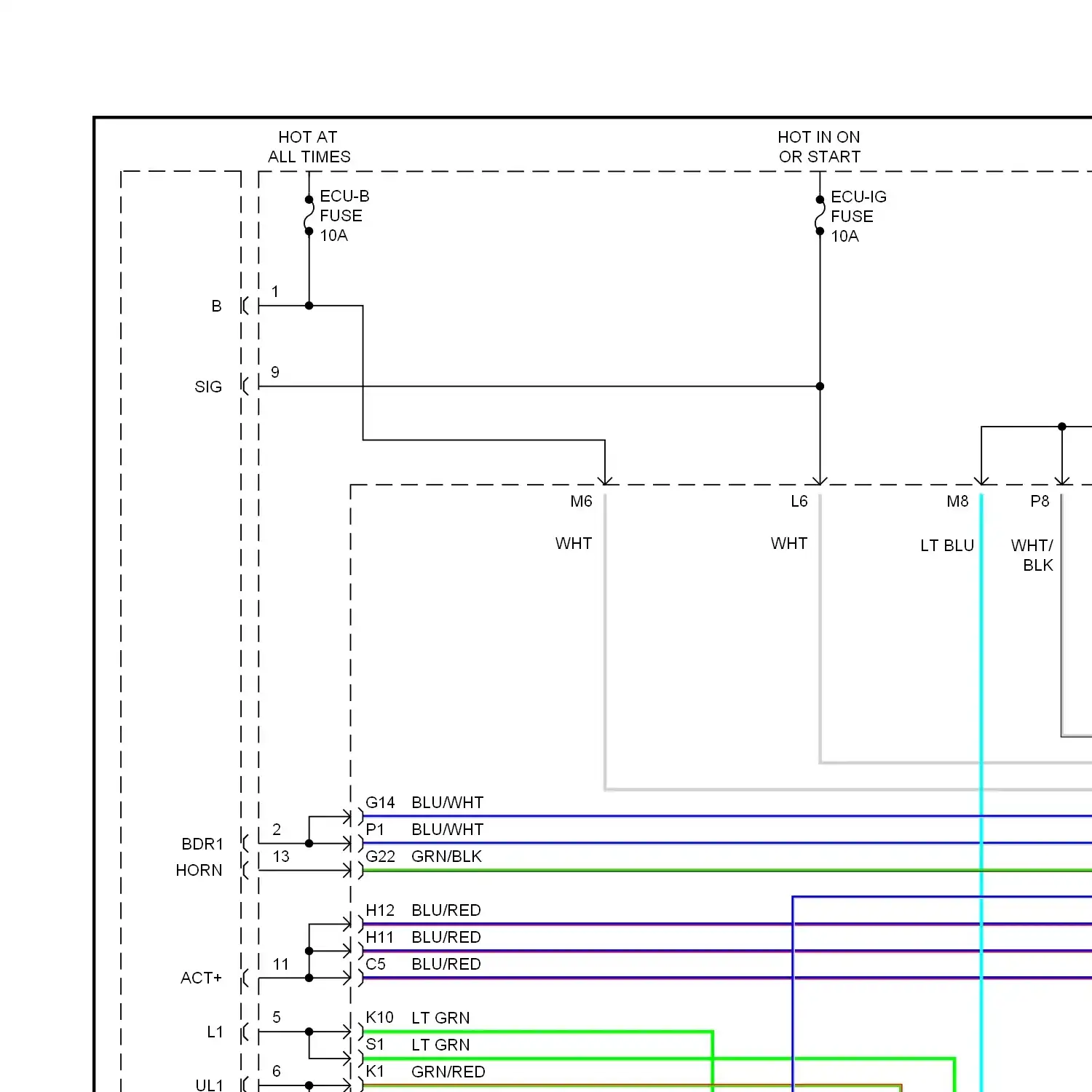The width and height of the screenshot is (1092, 1092).
Task: Click terminal label BDR1
Action: click(202, 844)
